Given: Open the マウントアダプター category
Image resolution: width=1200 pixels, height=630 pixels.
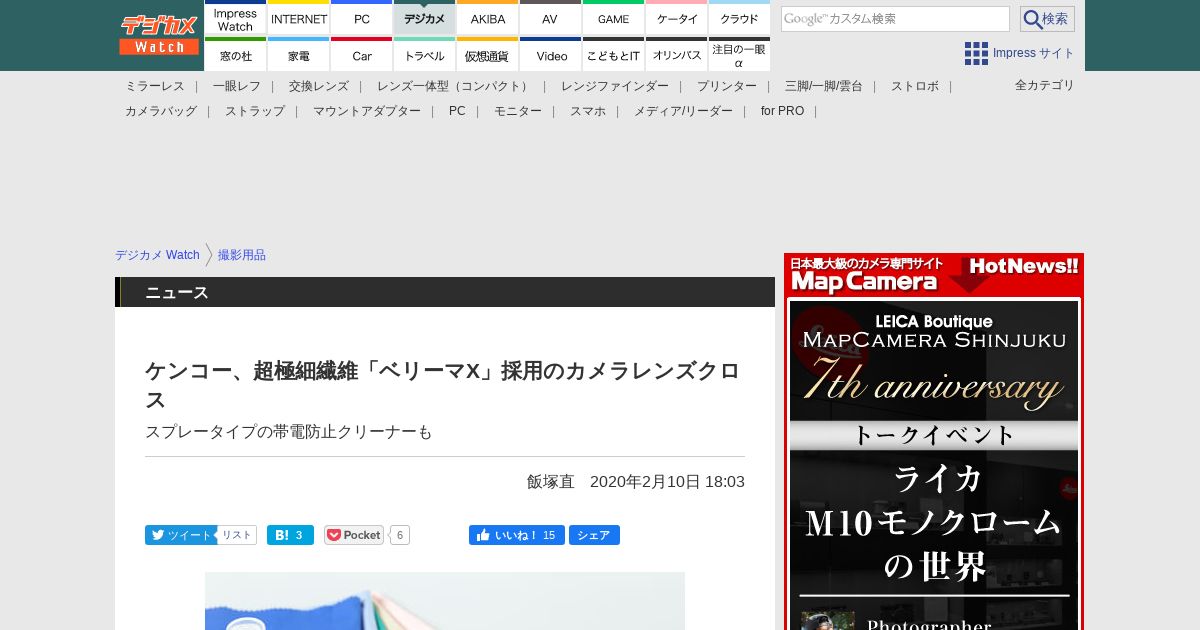Looking at the screenshot, I should 367,111.
